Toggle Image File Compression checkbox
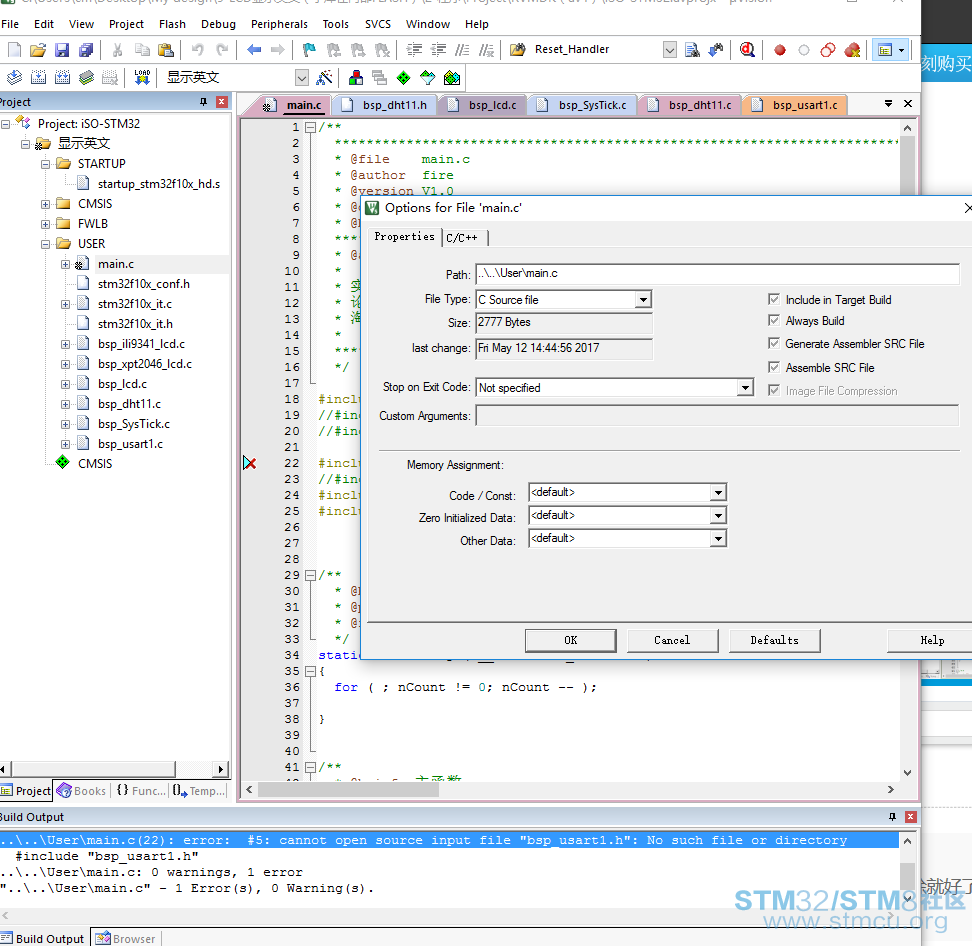 774,391
